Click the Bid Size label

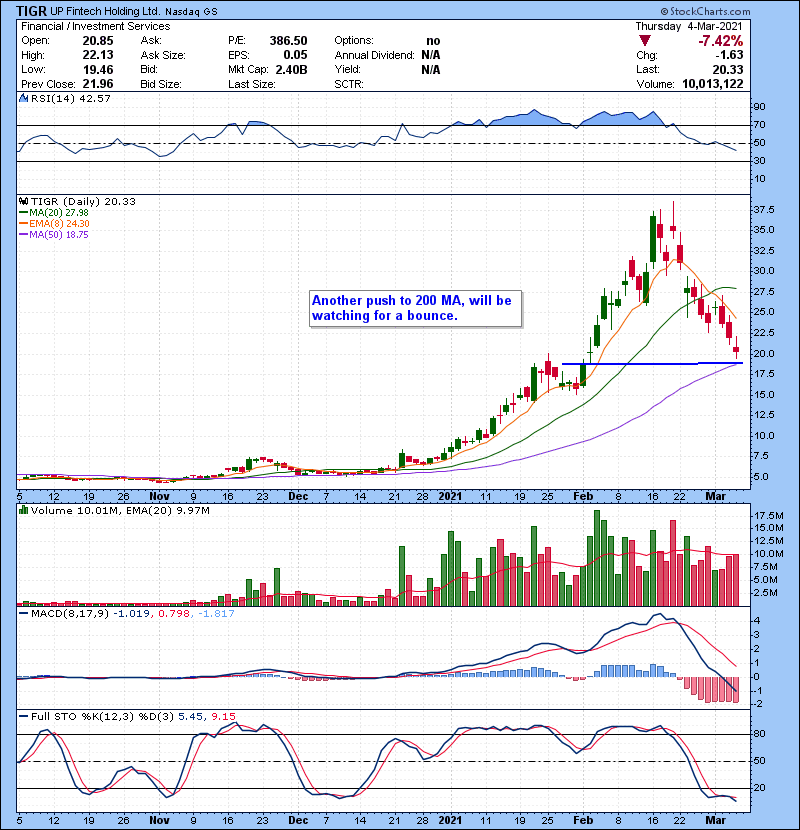click(x=161, y=84)
